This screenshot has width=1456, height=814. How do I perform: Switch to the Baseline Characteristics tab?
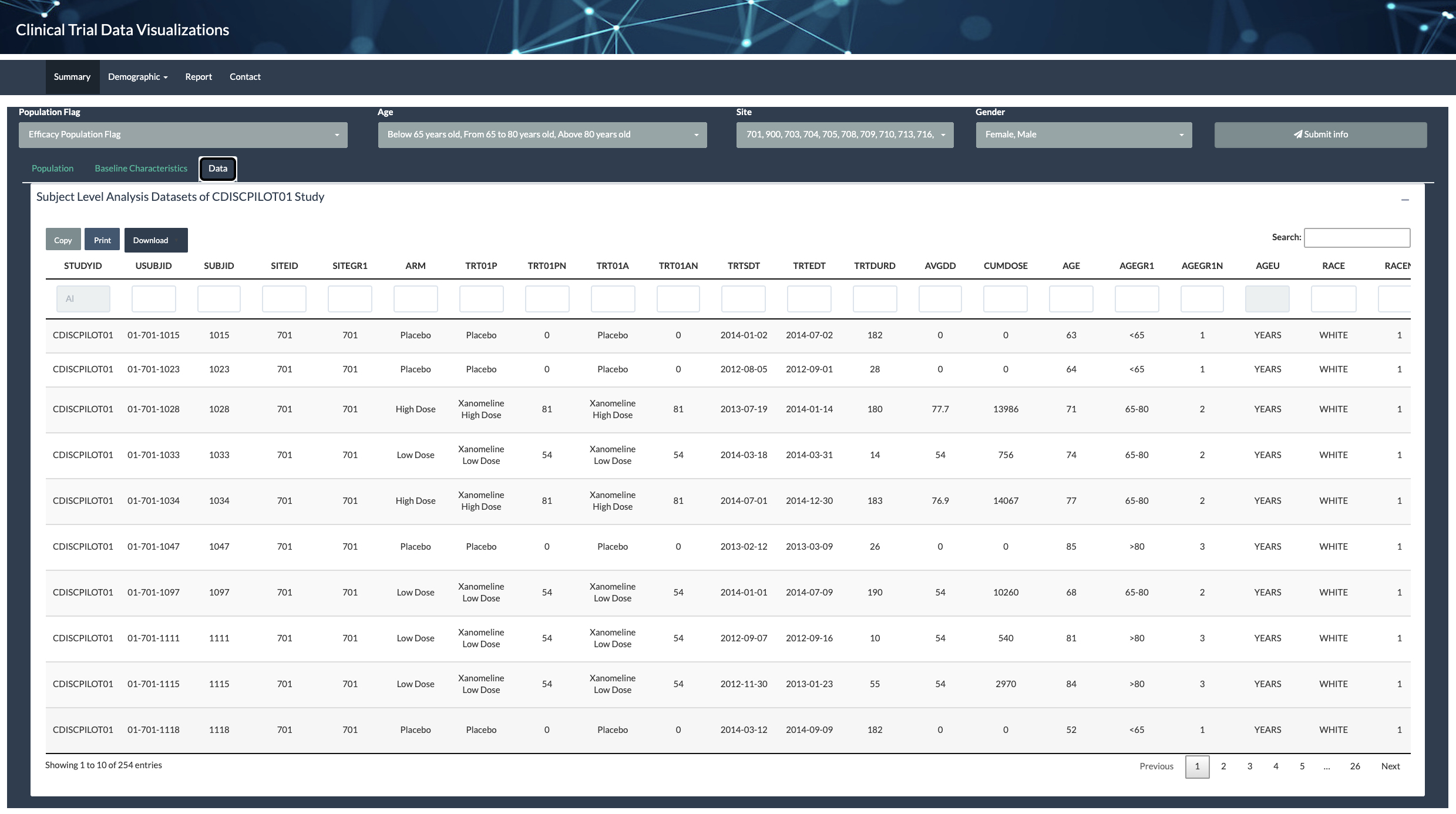[x=141, y=169]
